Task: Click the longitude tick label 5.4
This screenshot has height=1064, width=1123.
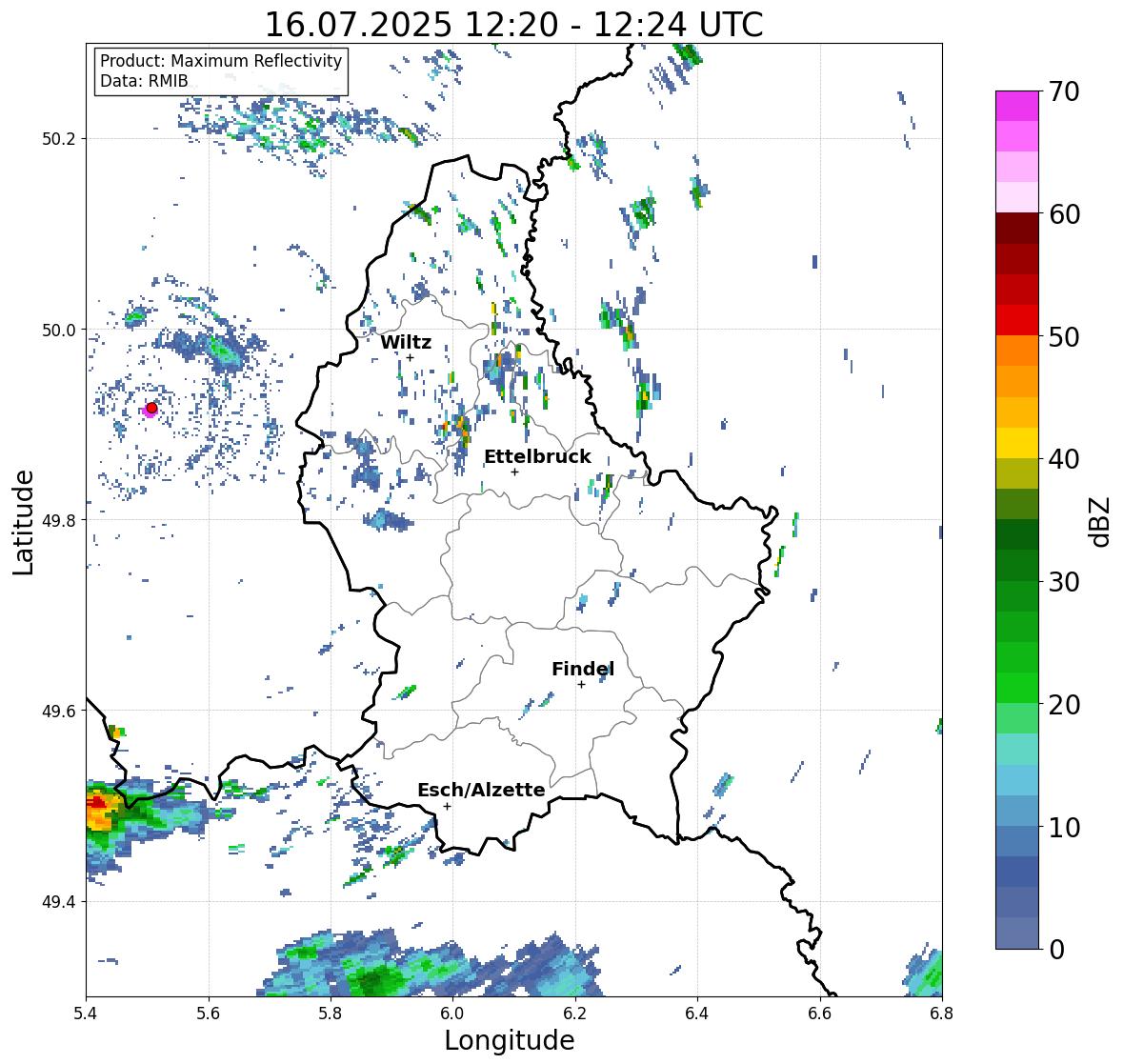Action: (86, 1014)
